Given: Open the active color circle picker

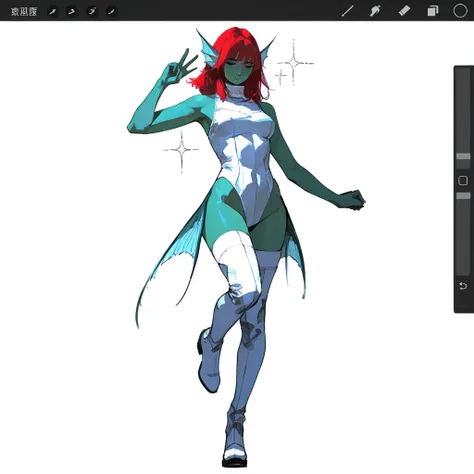Looking at the screenshot, I should [460, 11].
